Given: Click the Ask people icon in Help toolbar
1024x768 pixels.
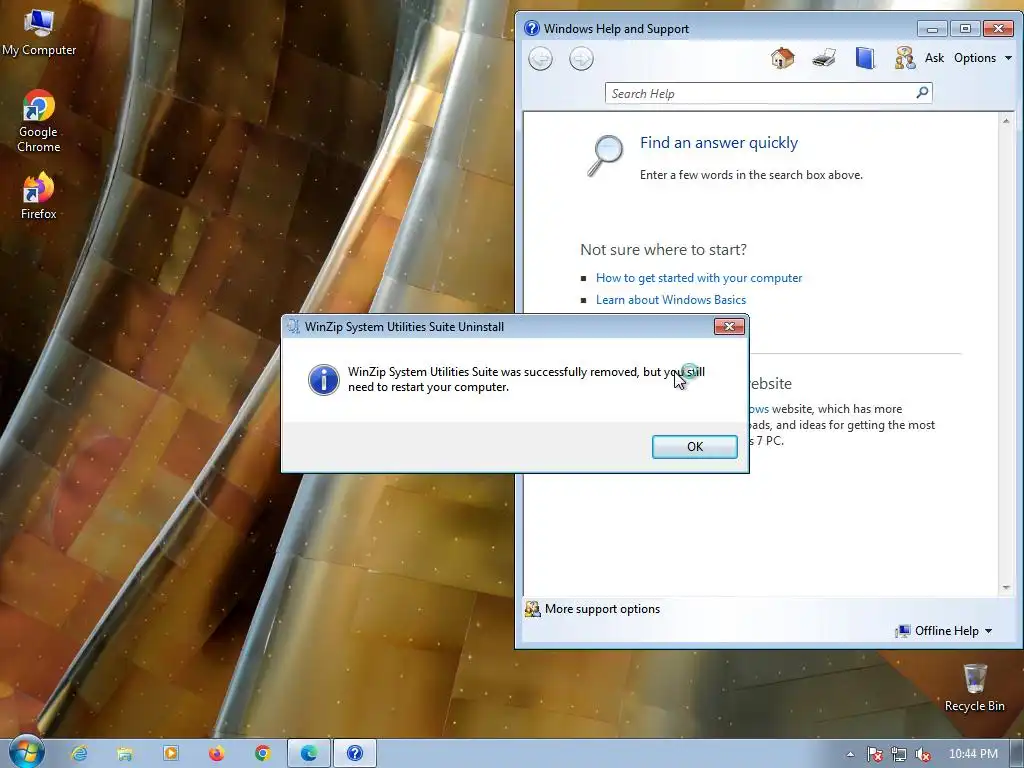Looking at the screenshot, I should coord(904,58).
